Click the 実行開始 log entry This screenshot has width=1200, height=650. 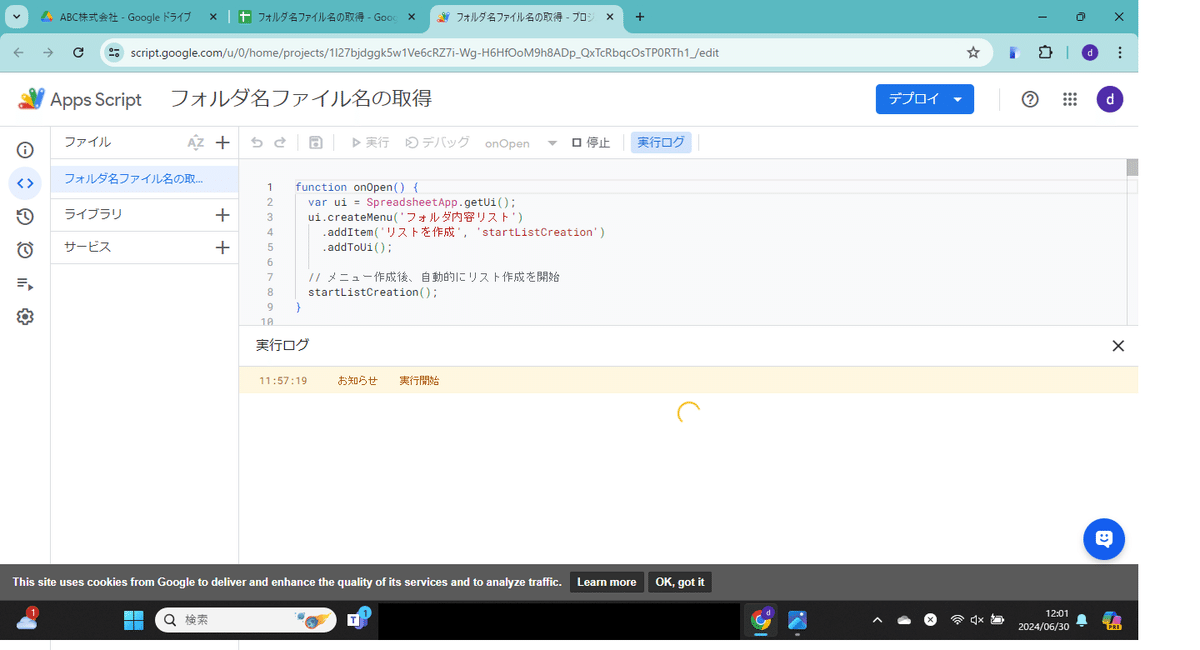tap(419, 381)
